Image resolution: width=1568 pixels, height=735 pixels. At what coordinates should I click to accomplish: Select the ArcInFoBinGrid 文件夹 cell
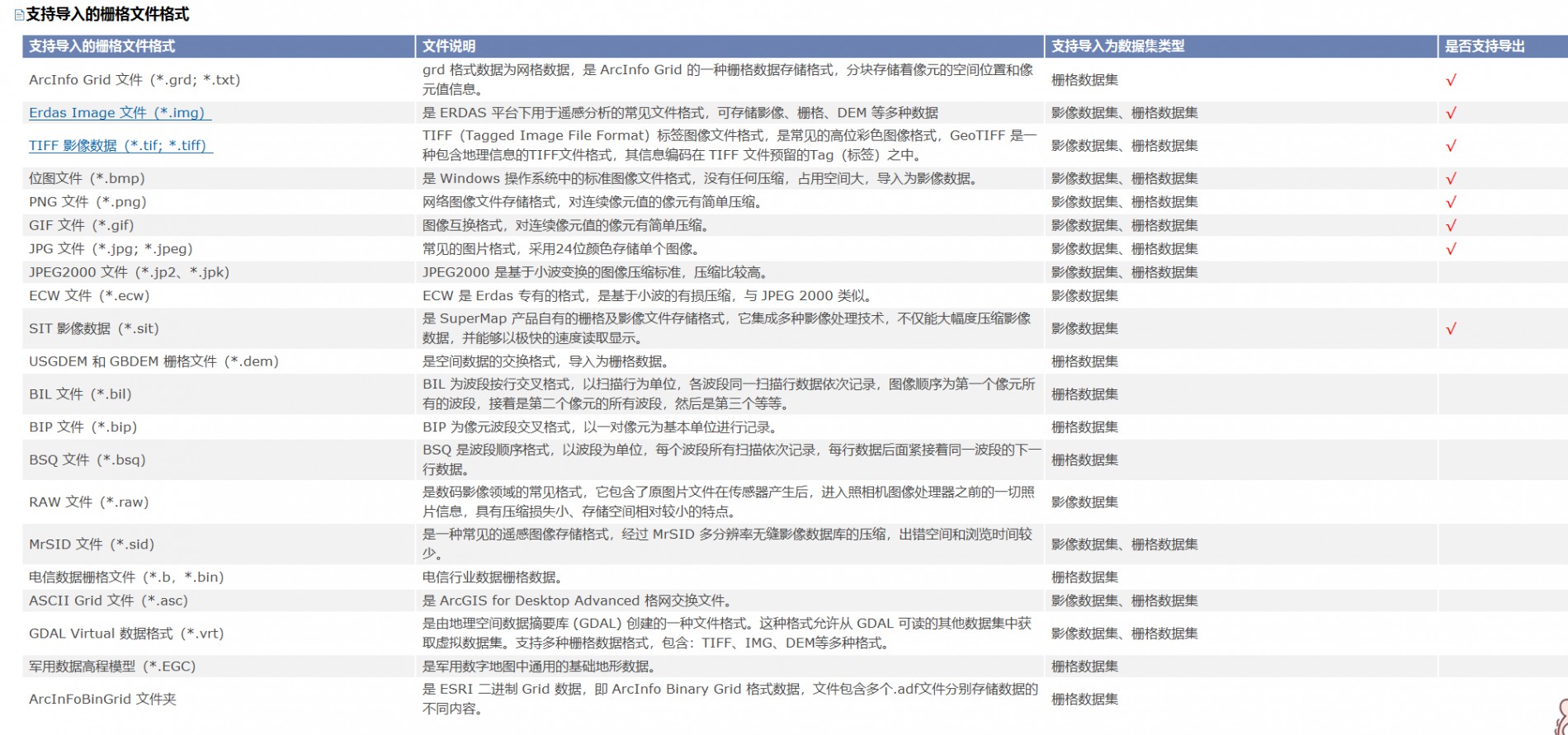click(218, 699)
